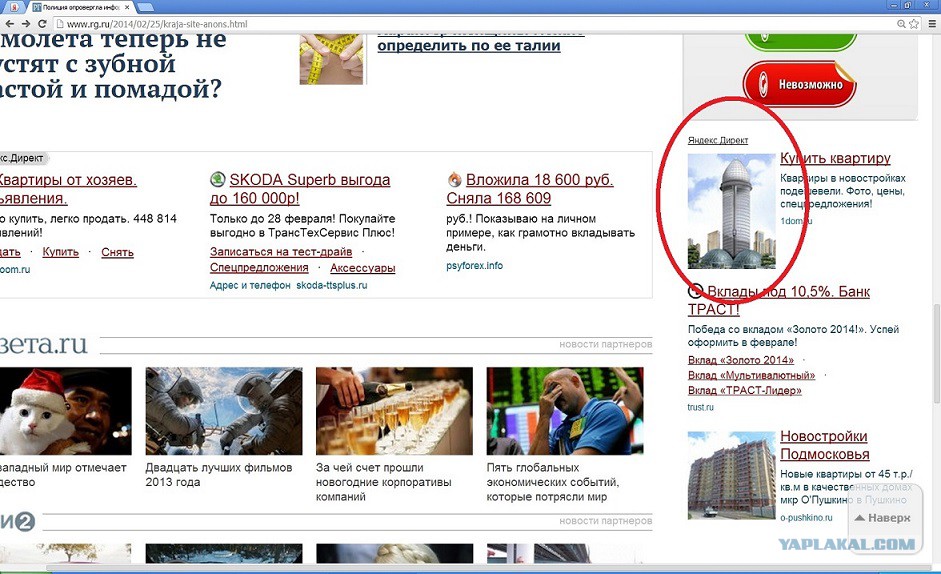The width and height of the screenshot is (941, 574).
Task: Click the TRUST bank round icon
Action: click(x=695, y=291)
